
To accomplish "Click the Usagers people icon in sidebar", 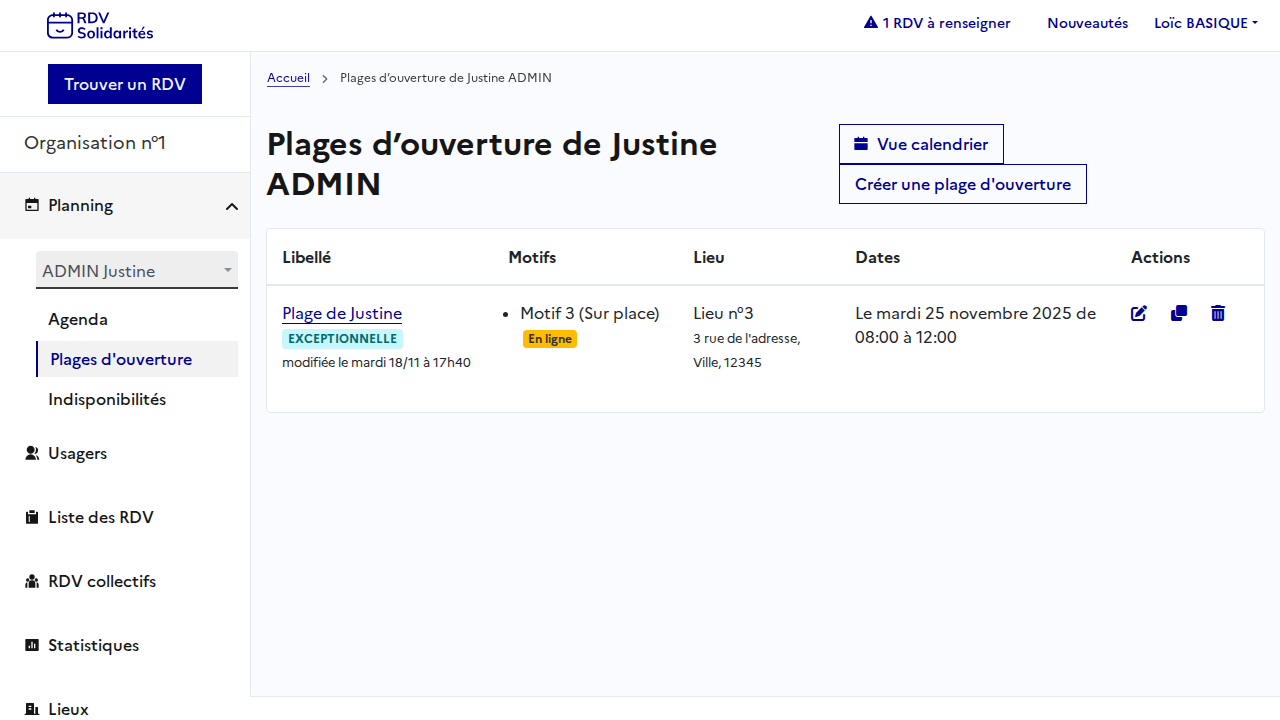I will tap(32, 453).
